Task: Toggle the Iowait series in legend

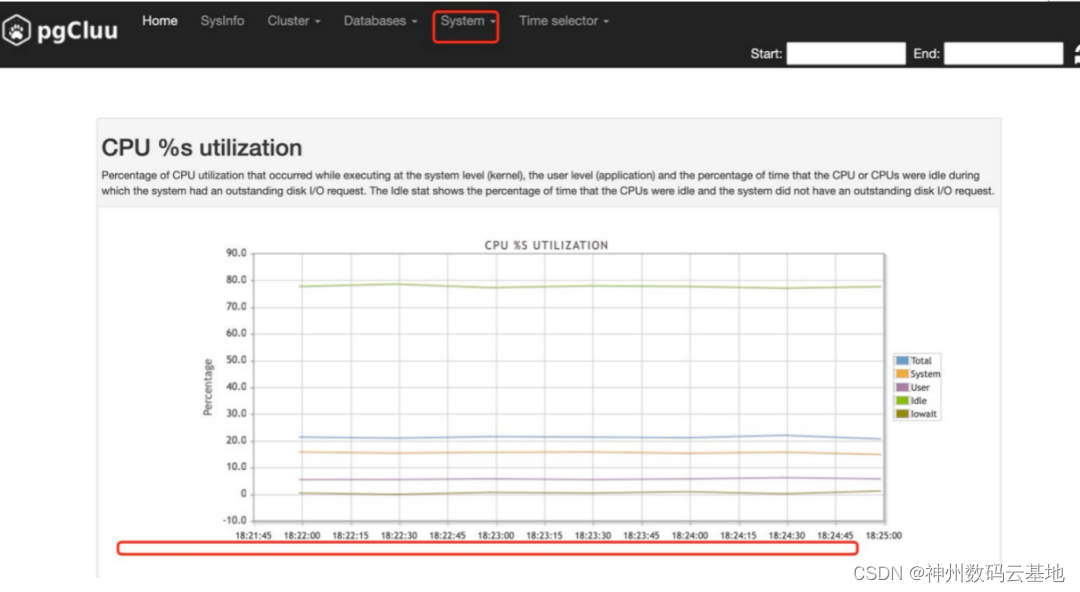Action: pos(917,414)
